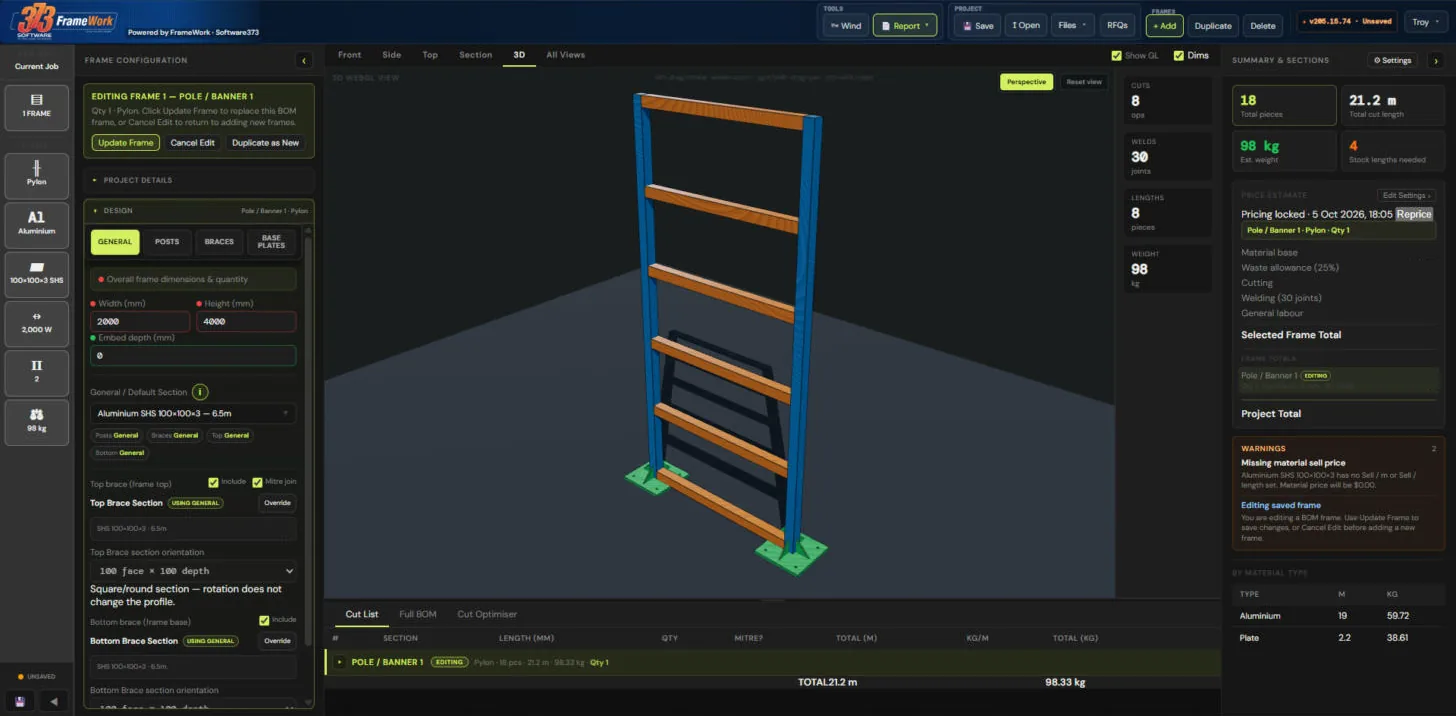This screenshot has width=1456, height=716.
Task: Toggle the Show GL checkbox
Action: click(x=1117, y=56)
